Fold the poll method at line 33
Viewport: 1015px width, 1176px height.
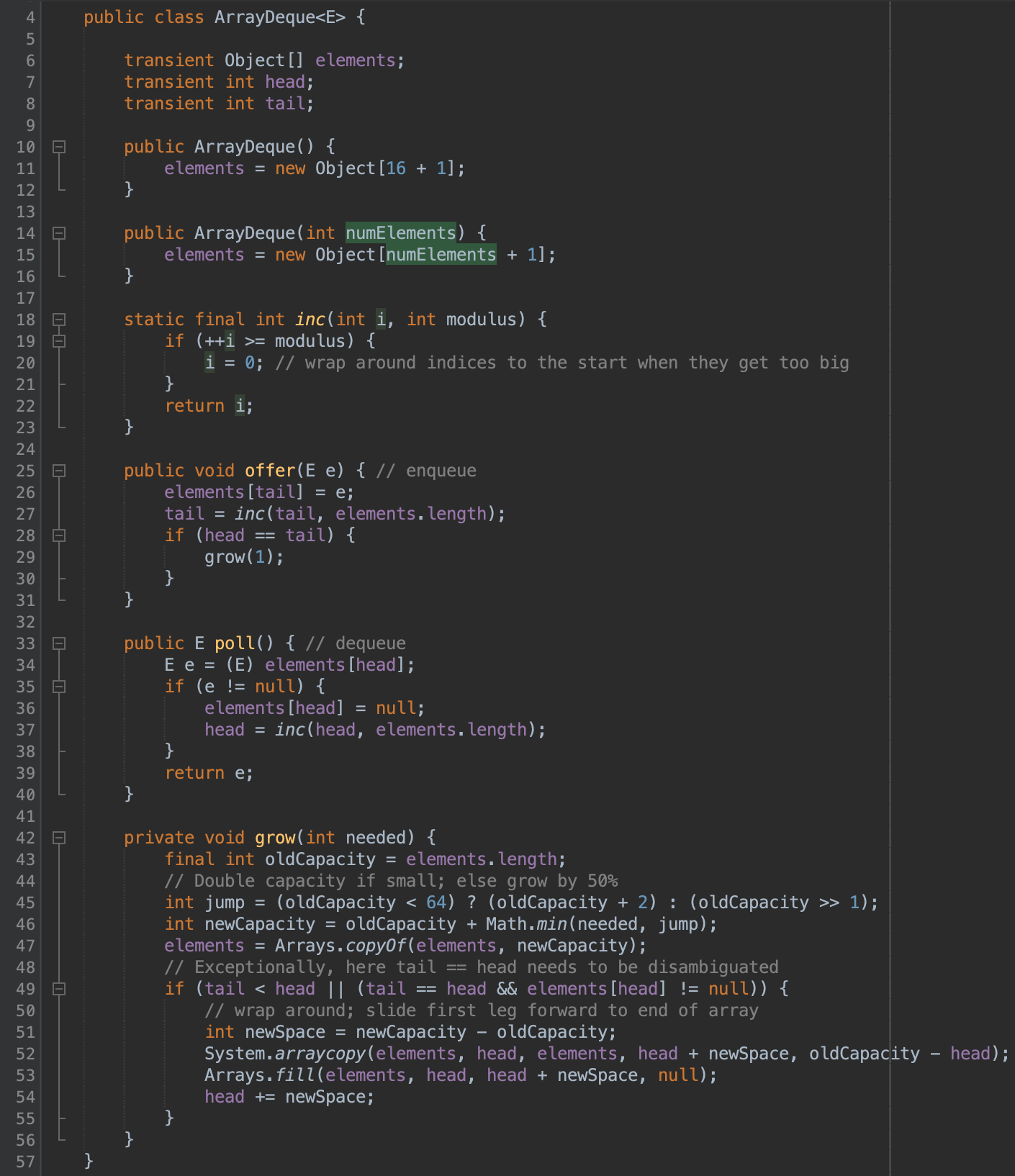[x=59, y=643]
